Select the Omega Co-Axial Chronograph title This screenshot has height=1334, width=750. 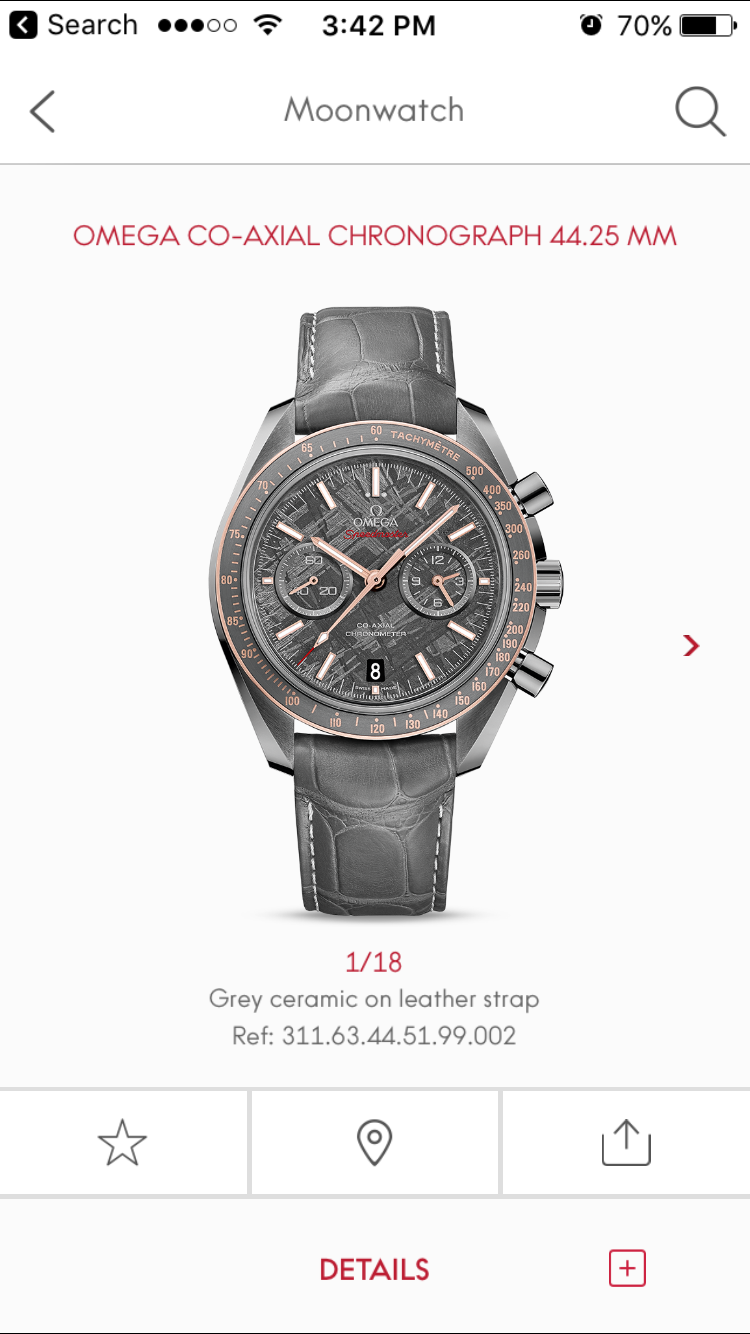(x=374, y=236)
